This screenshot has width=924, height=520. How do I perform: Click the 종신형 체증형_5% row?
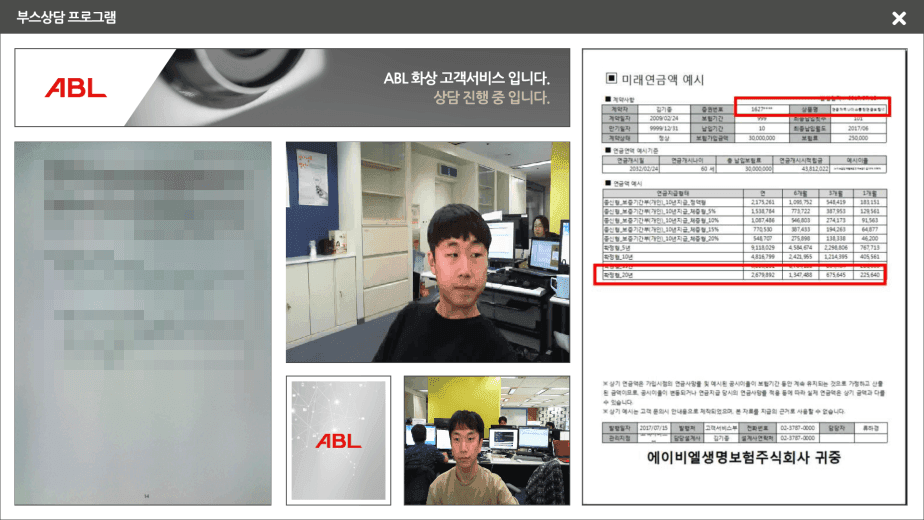coord(744,211)
